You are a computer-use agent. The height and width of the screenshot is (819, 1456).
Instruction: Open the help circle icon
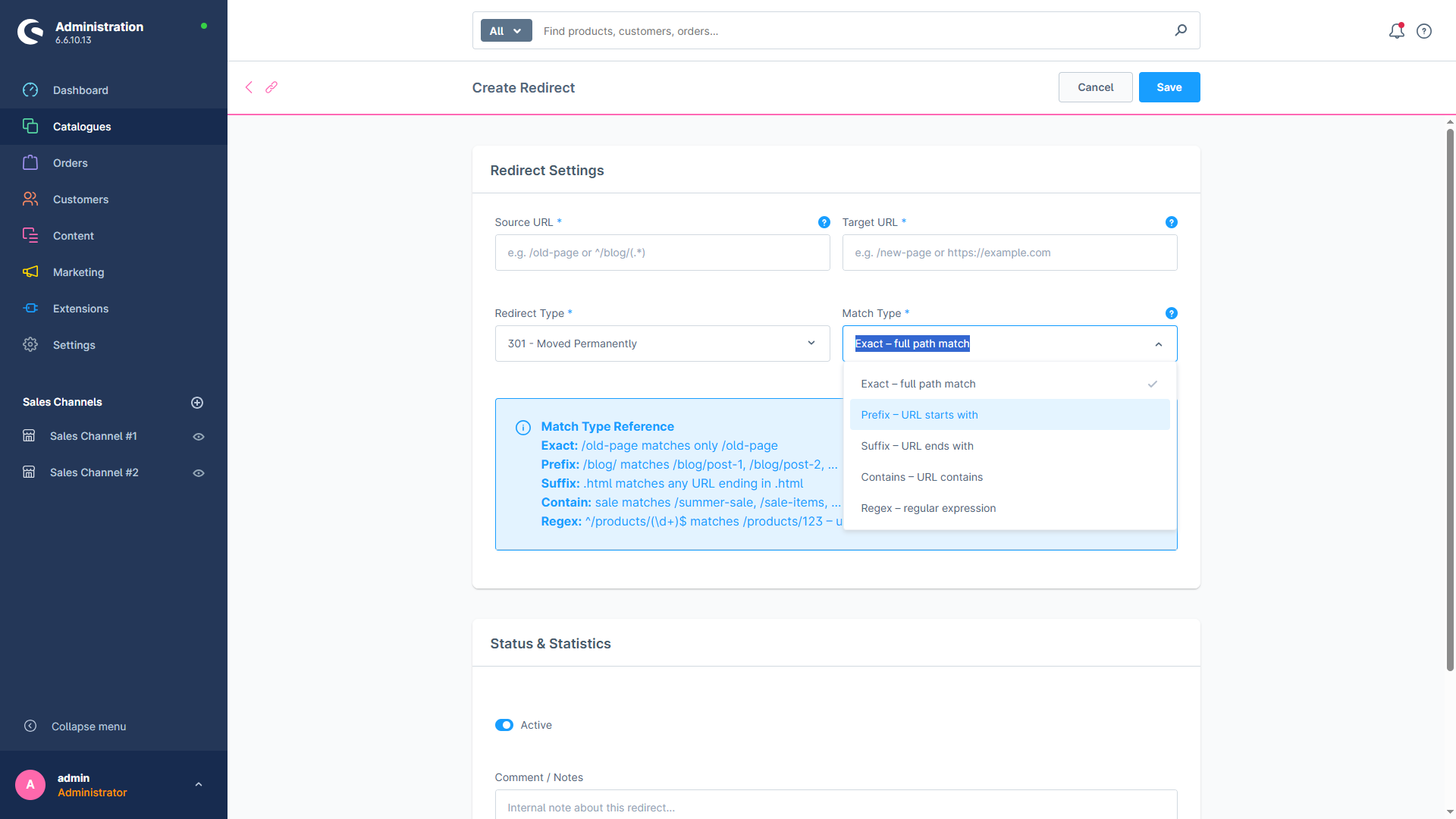click(1424, 31)
